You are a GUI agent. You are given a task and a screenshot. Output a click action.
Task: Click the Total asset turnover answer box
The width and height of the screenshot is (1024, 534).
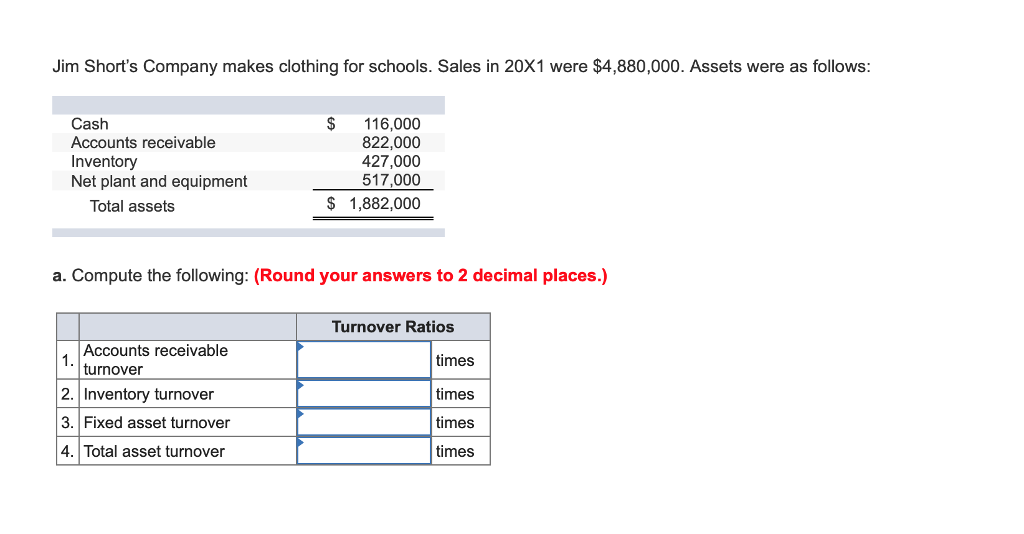(364, 451)
